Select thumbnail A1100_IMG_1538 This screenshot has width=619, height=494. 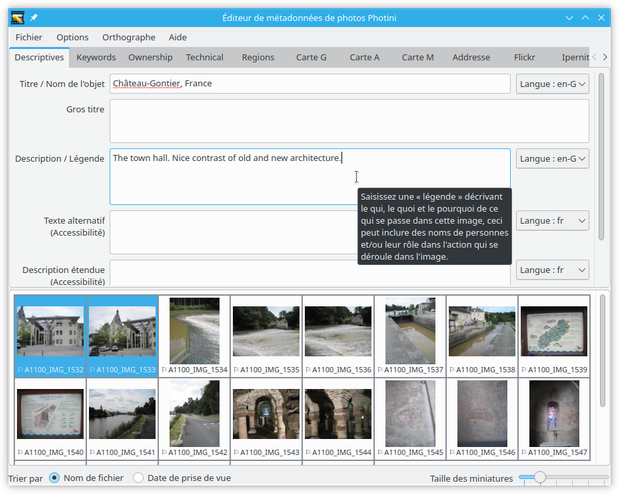[x=482, y=336]
